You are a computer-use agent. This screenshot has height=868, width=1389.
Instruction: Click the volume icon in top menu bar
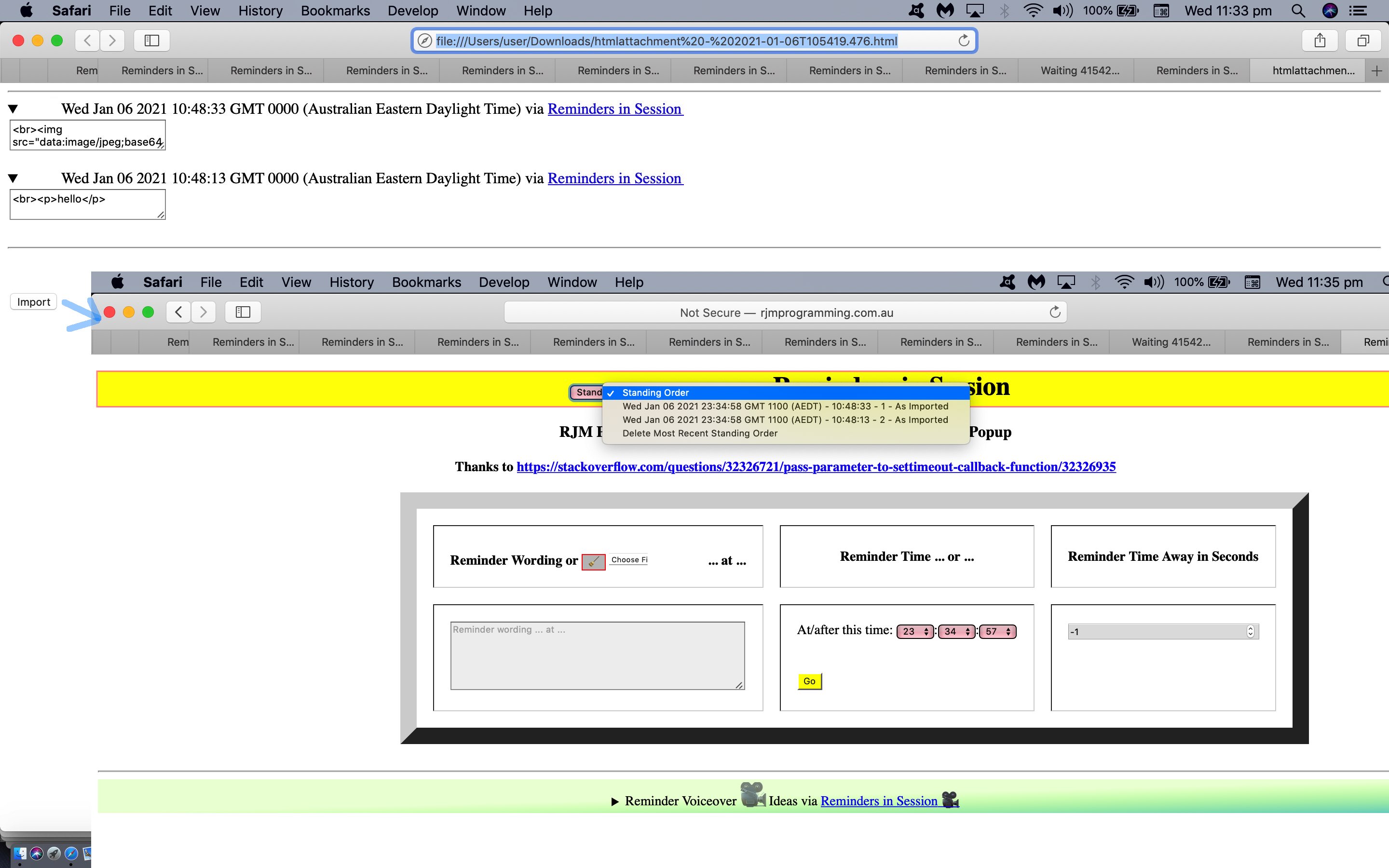1063,10
